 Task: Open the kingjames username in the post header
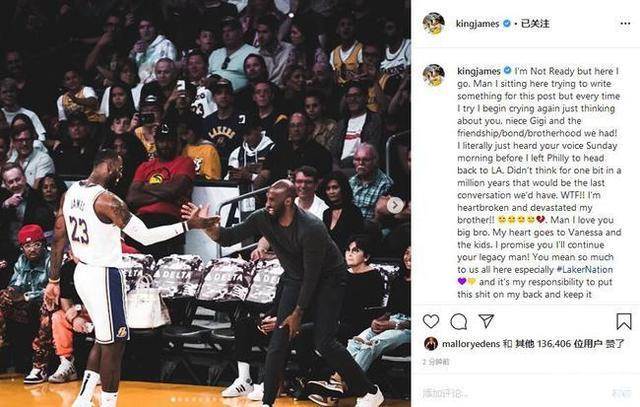pos(477,24)
